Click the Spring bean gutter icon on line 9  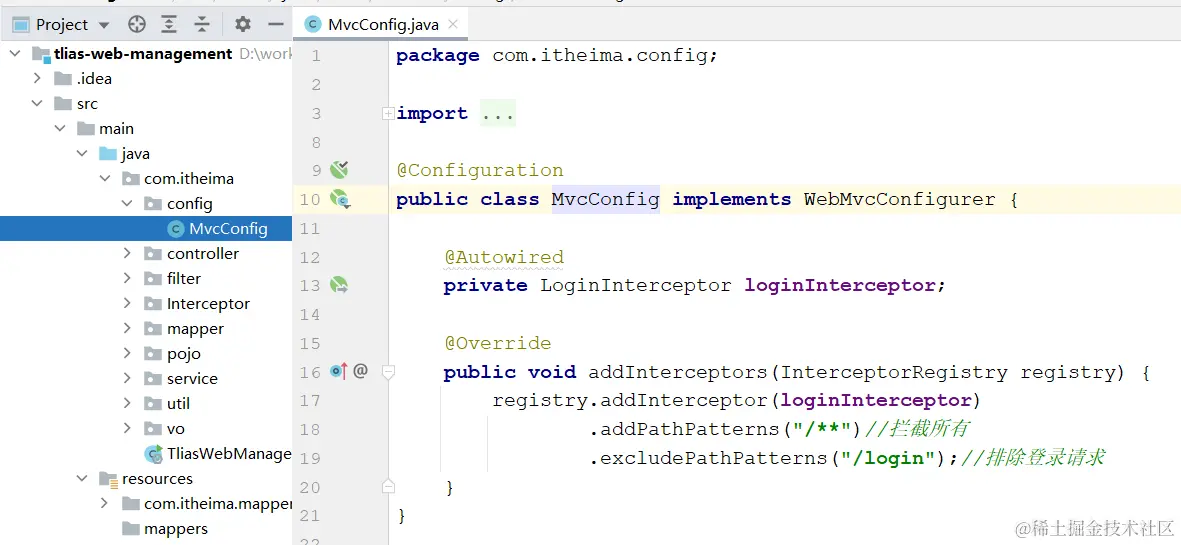pyautogui.click(x=339, y=169)
